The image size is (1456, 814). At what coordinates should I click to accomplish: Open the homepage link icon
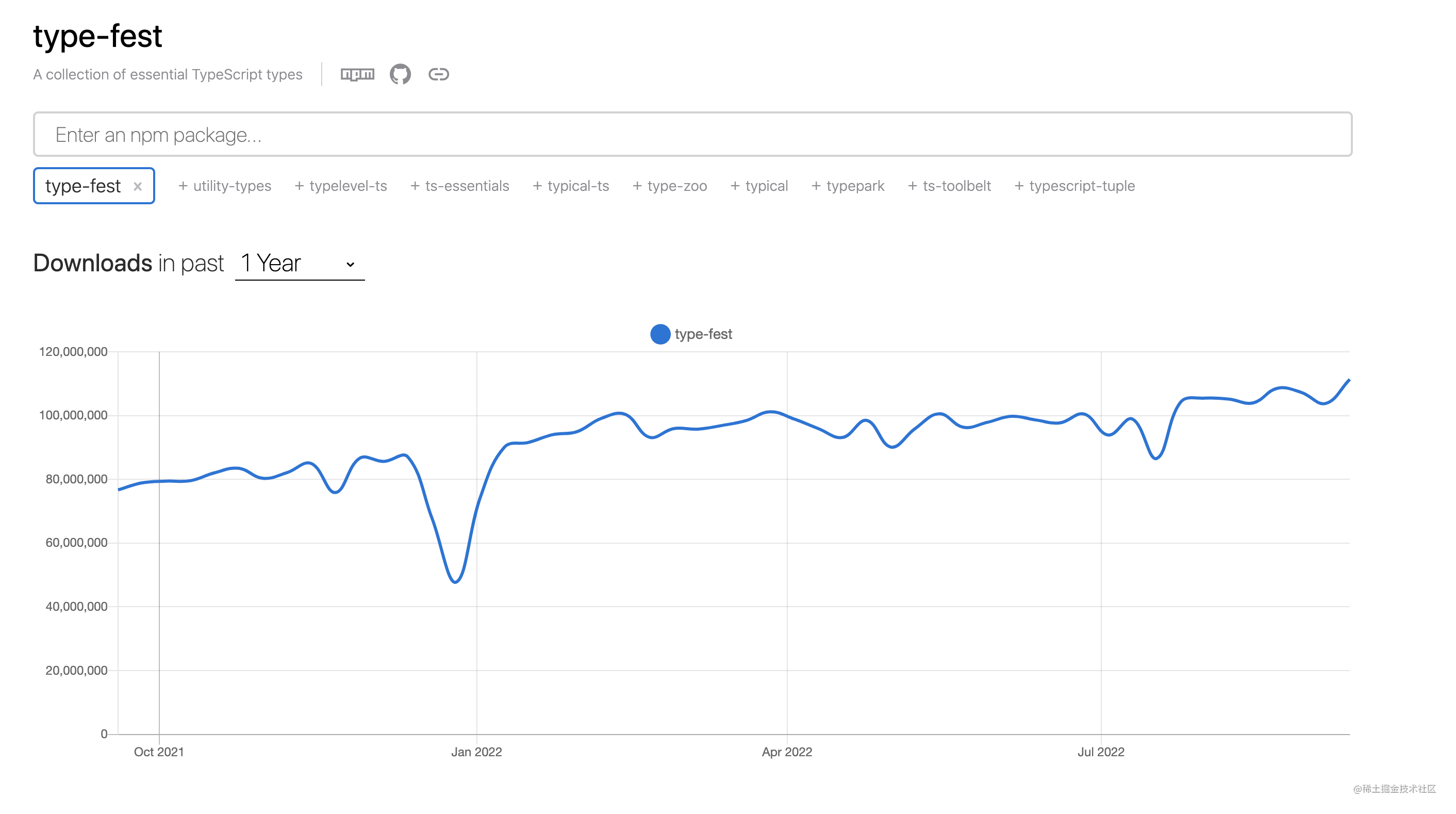click(x=439, y=74)
